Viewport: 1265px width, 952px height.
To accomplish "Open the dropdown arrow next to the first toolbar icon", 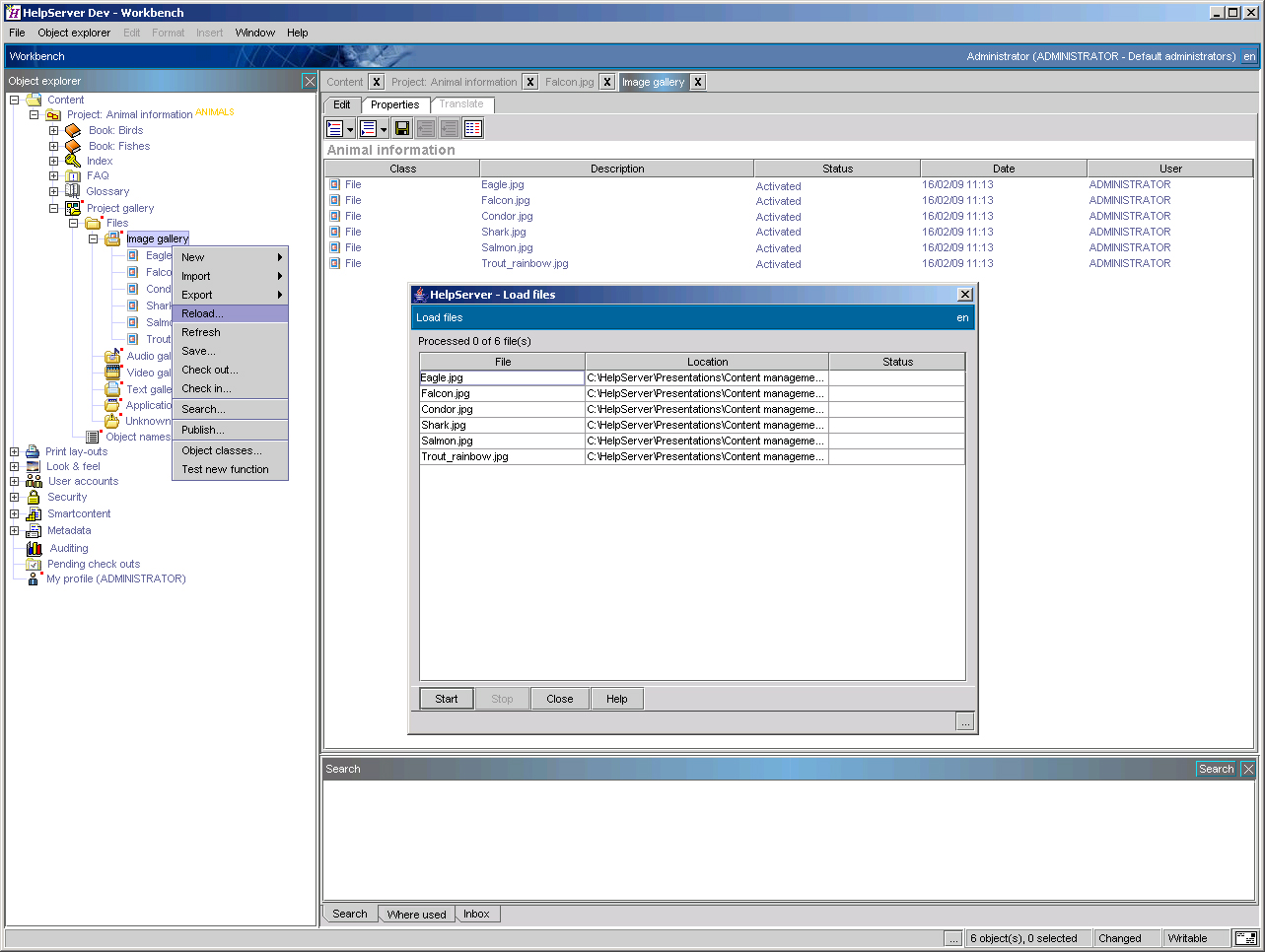I will (347, 127).
